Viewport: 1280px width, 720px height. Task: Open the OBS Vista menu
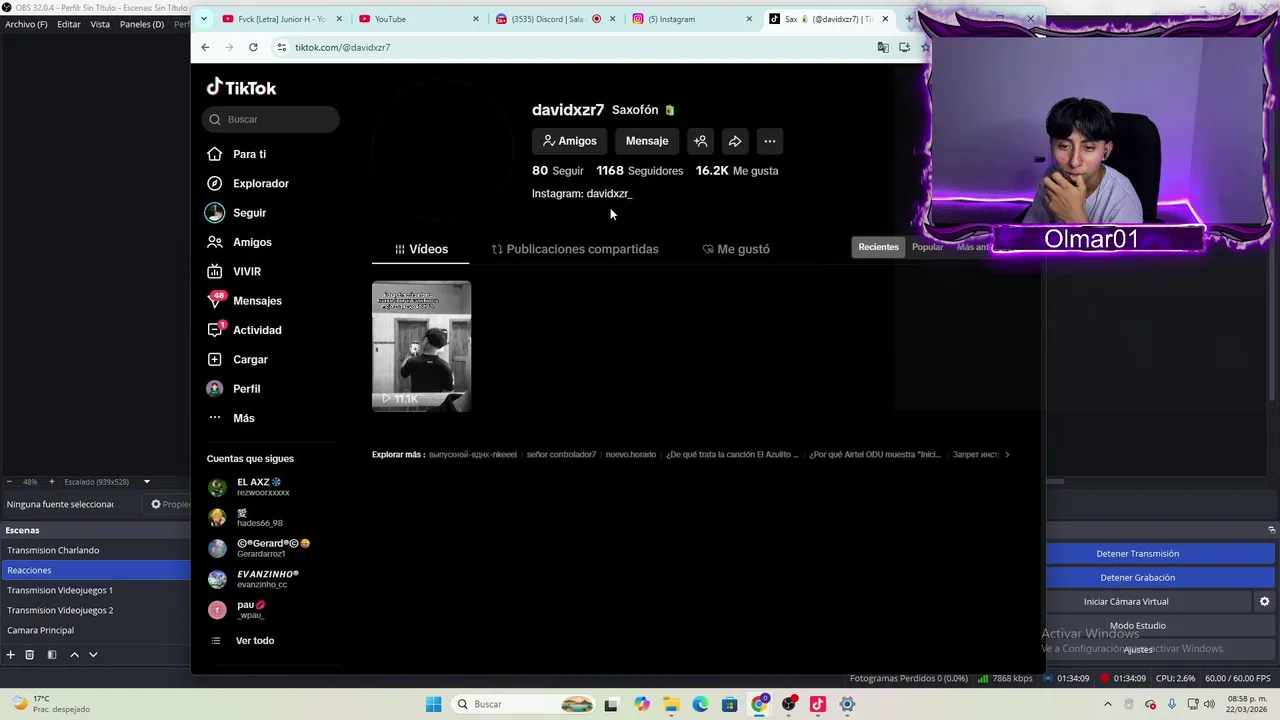click(100, 24)
